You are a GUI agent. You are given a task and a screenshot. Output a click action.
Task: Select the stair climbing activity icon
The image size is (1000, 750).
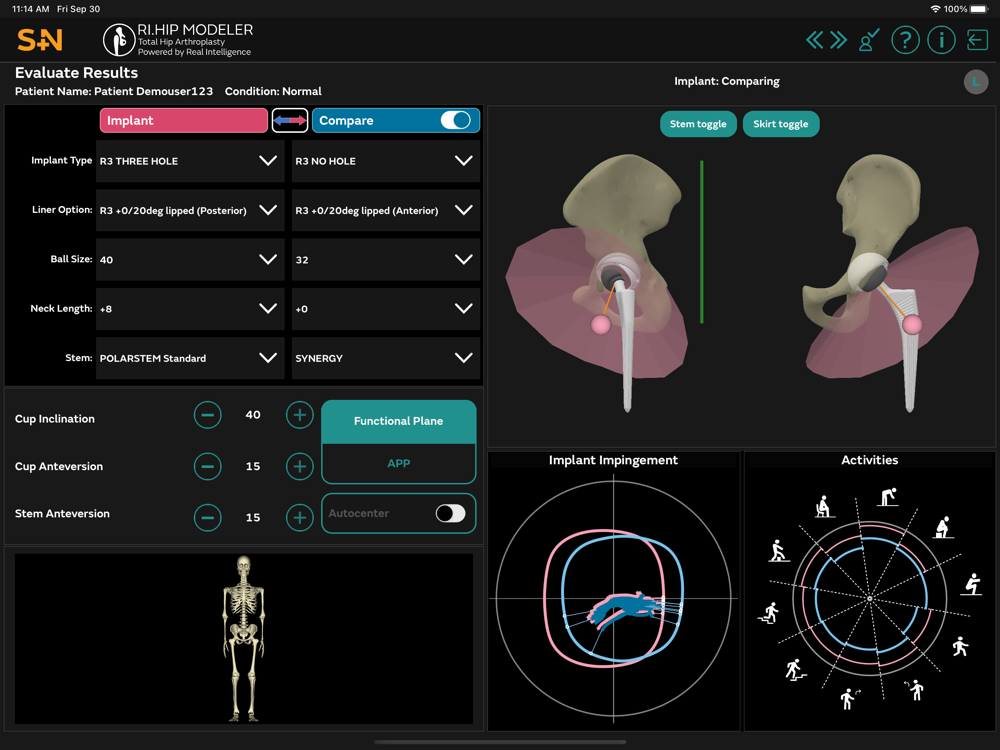(x=795, y=670)
